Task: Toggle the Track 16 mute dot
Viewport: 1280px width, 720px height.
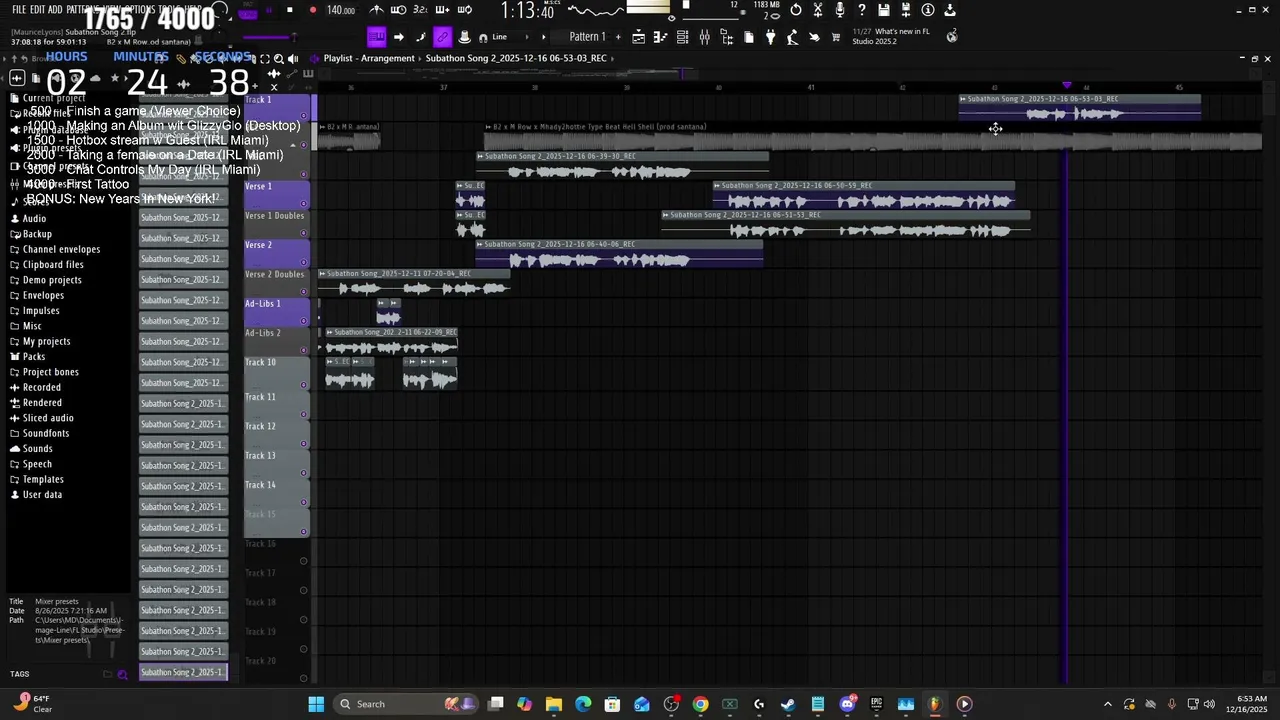Action: click(304, 561)
